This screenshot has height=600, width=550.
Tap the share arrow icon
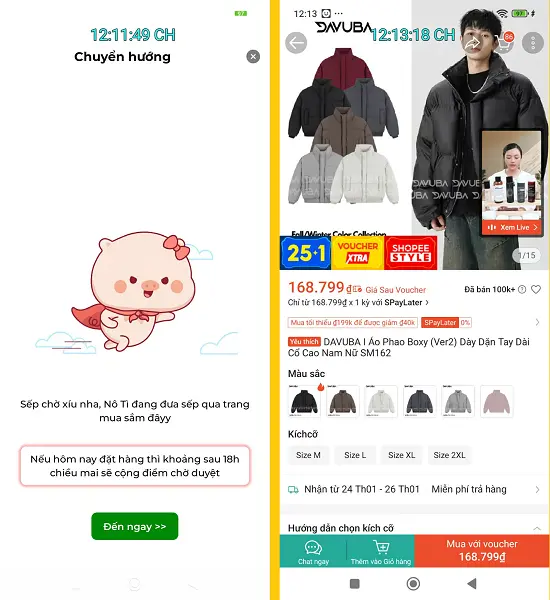(x=472, y=43)
